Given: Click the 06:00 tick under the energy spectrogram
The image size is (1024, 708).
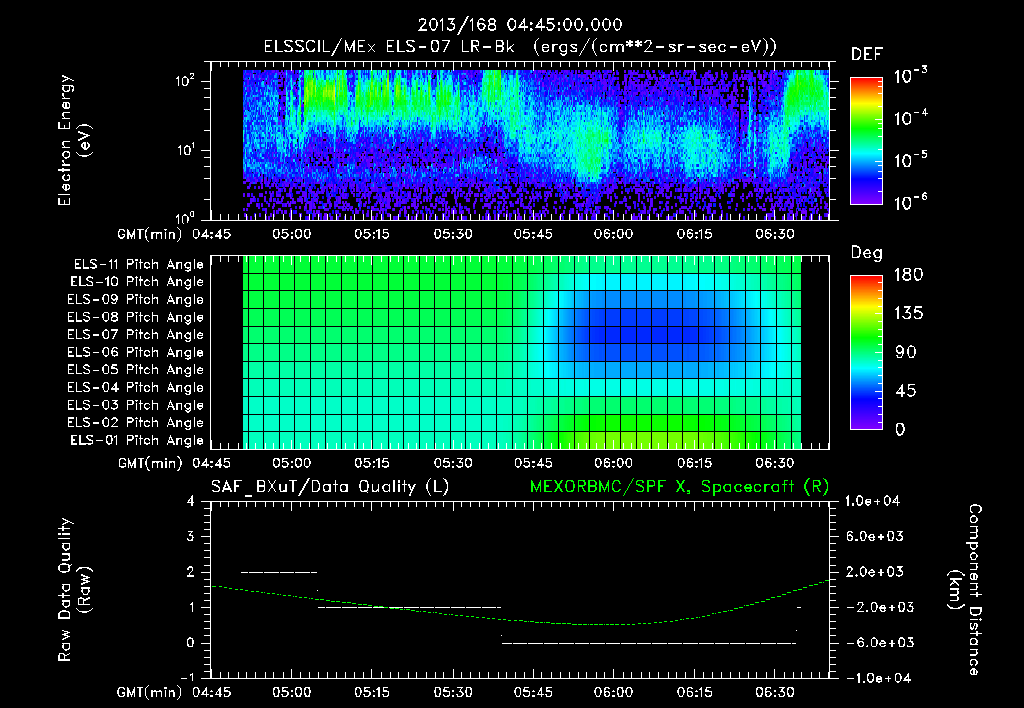Looking at the screenshot, I should point(613,234).
